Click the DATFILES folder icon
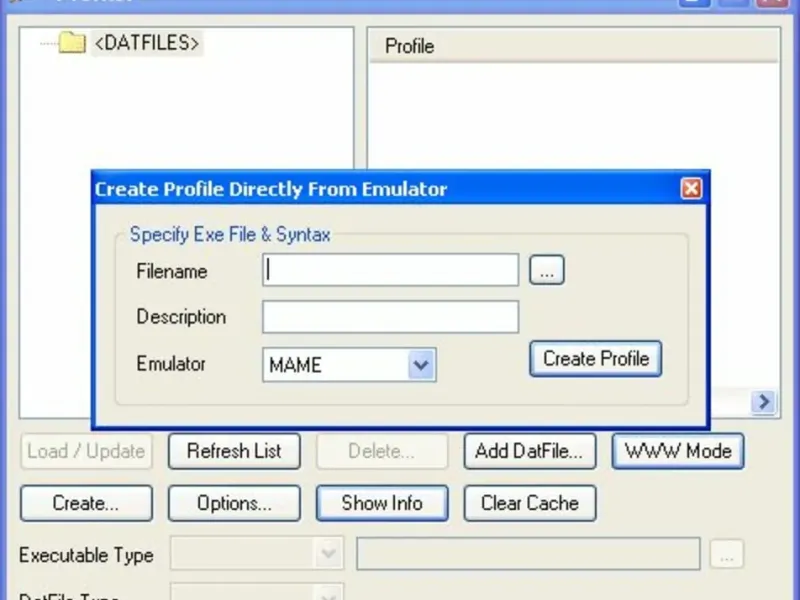The height and width of the screenshot is (600, 800). tap(72, 43)
